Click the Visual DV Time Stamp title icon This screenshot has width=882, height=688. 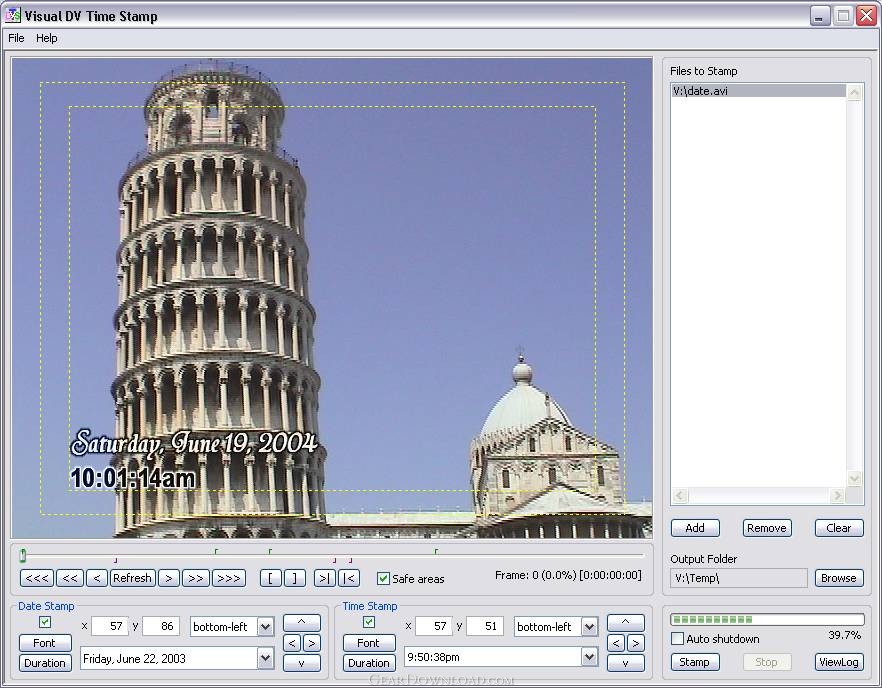(x=12, y=15)
